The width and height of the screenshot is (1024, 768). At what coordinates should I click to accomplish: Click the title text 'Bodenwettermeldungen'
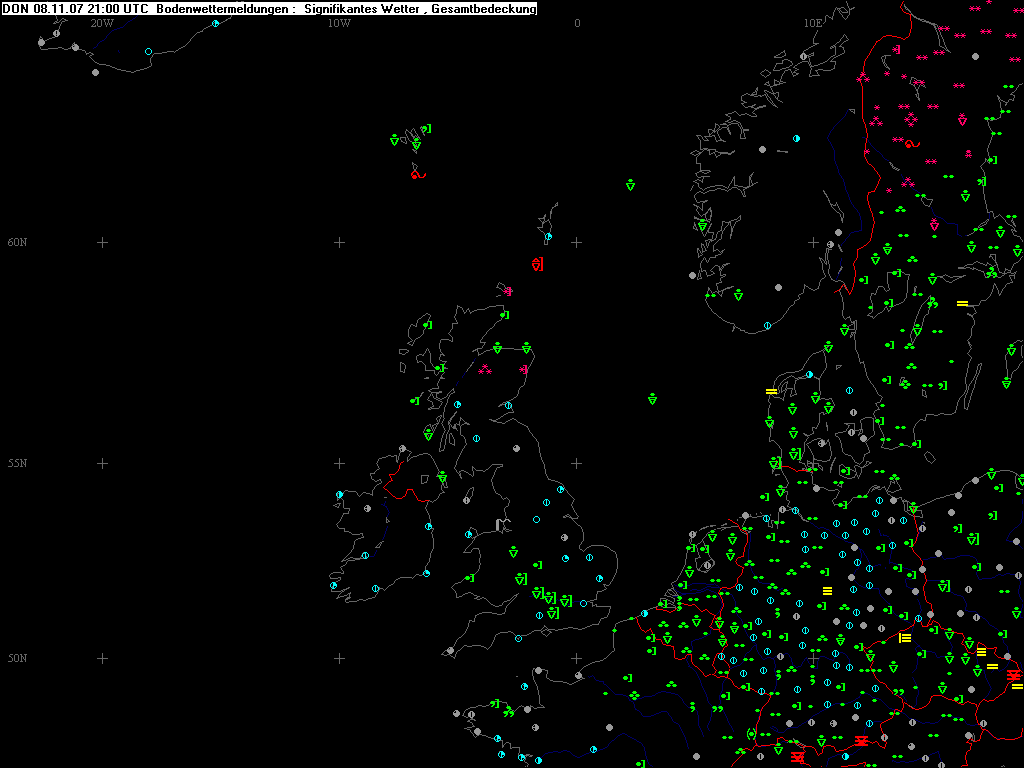coord(223,9)
